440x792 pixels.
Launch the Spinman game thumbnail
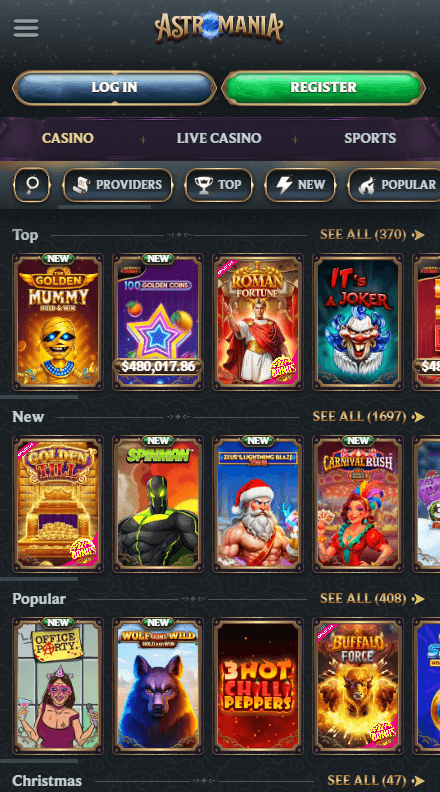point(158,504)
